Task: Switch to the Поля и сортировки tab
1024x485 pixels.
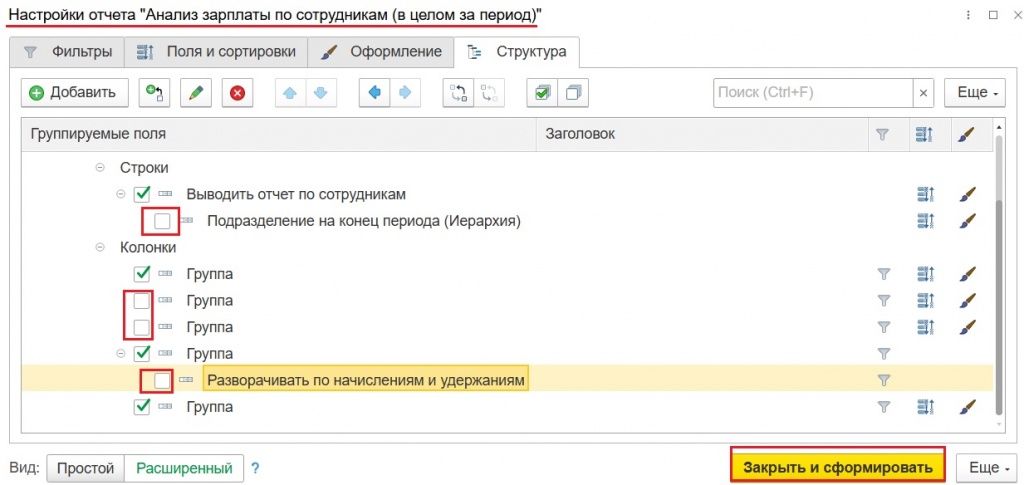Action: coord(215,52)
